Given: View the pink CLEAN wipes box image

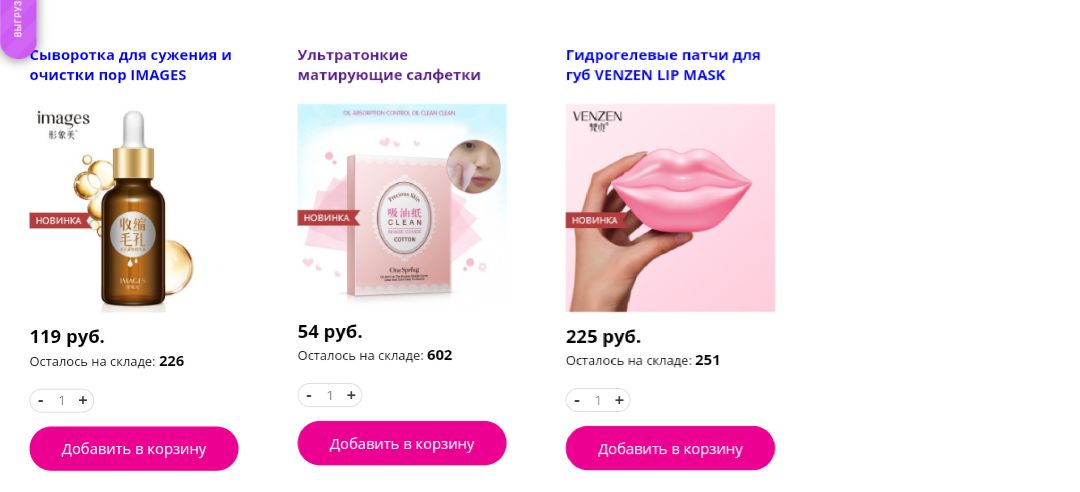Looking at the screenshot, I should pos(402,205).
